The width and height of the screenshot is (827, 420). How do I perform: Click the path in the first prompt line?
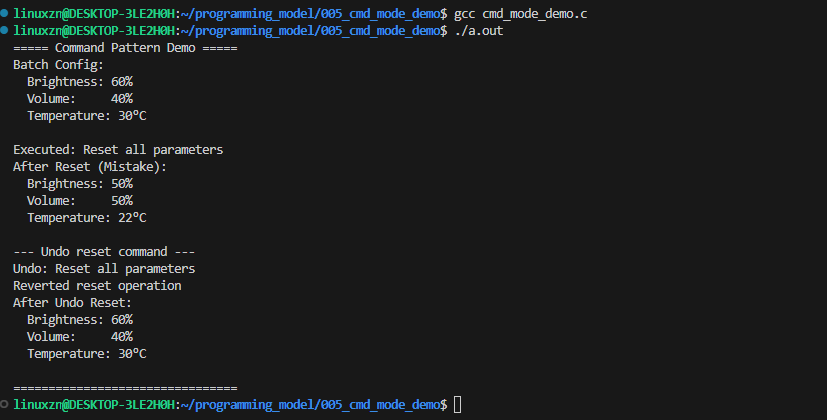tap(310, 14)
